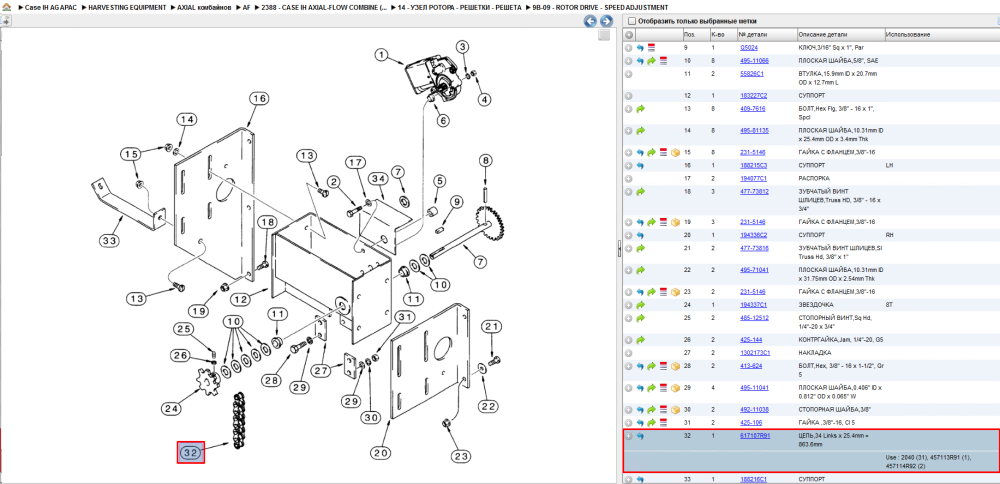Open part number link 183227C2

point(753,96)
